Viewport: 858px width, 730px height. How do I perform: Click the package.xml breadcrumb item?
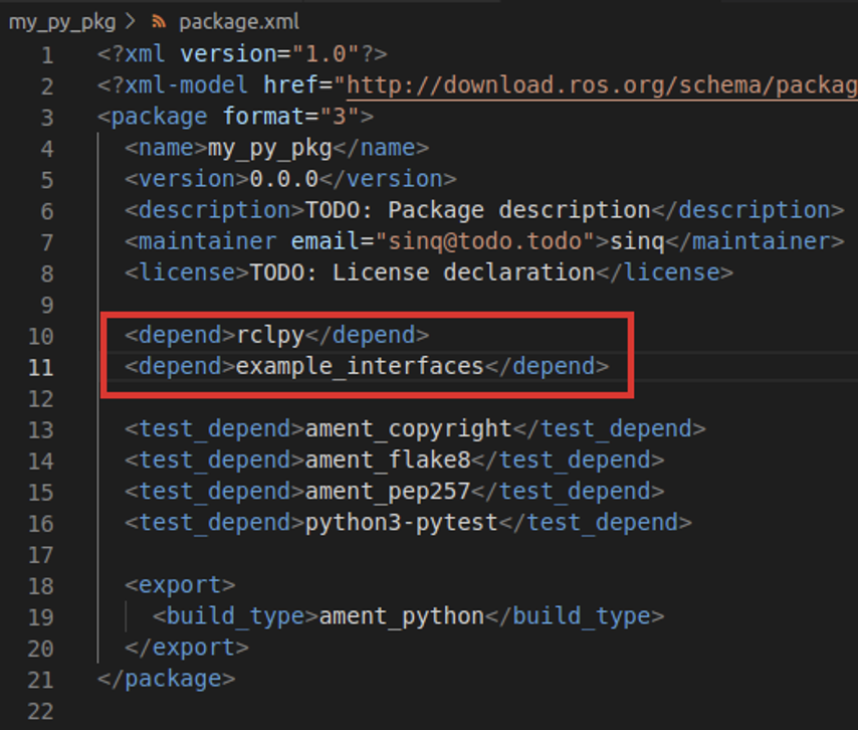(239, 22)
